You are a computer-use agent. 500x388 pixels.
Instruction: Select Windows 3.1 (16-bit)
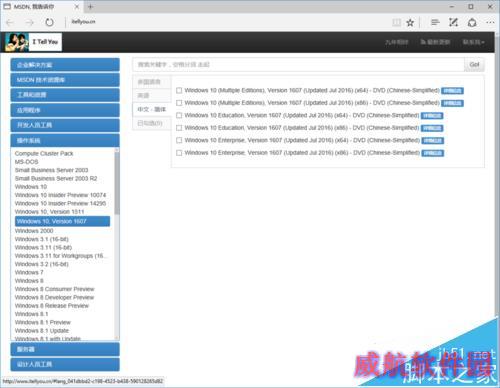pos(42,239)
